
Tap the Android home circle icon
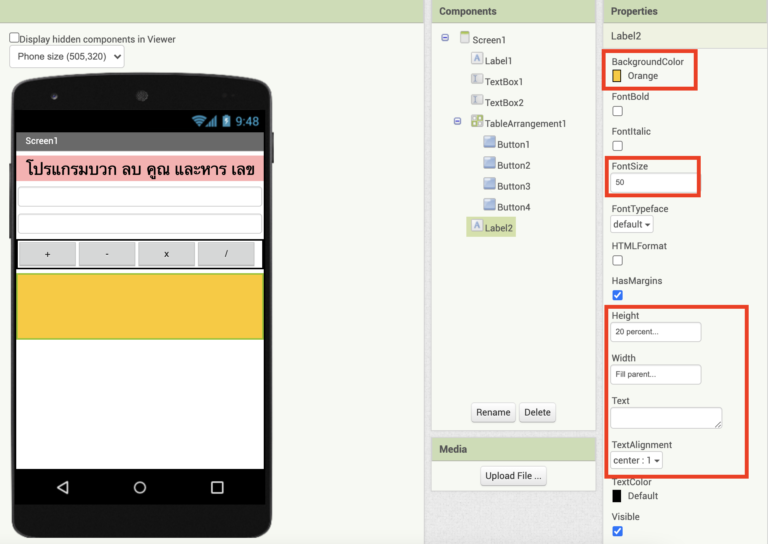(140, 487)
